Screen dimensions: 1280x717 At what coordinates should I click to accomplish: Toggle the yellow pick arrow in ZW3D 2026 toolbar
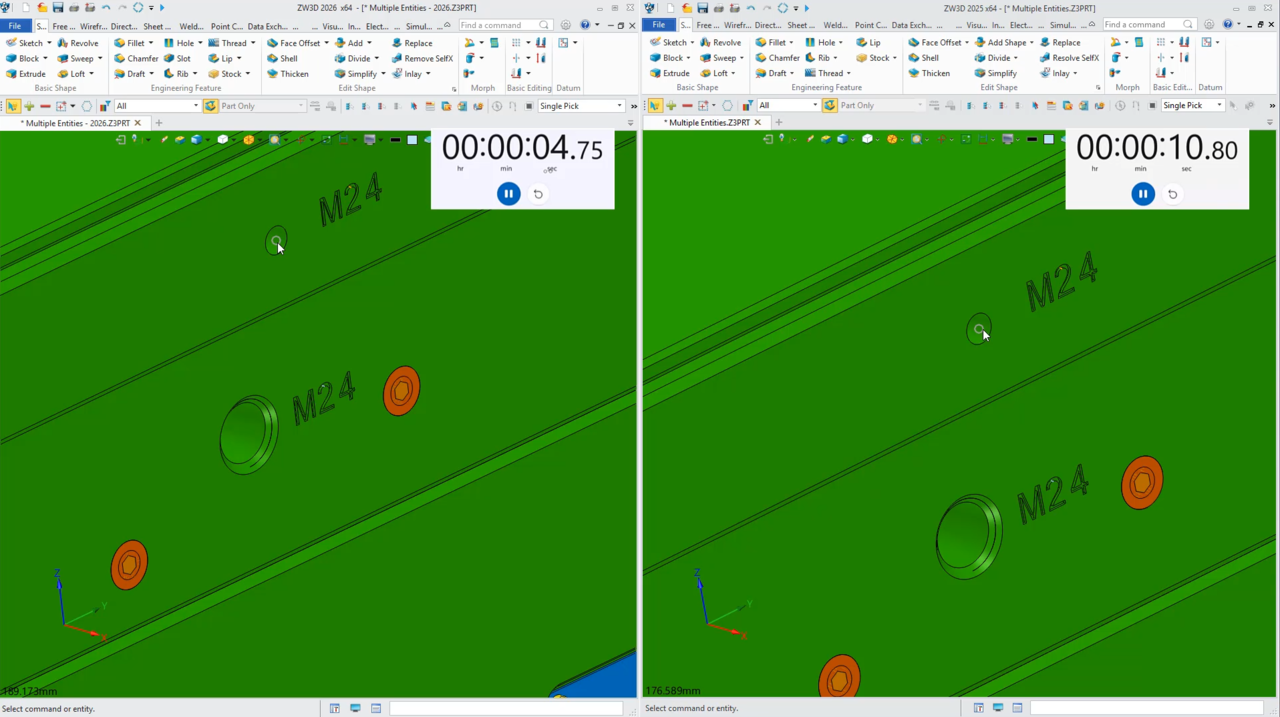coord(13,106)
